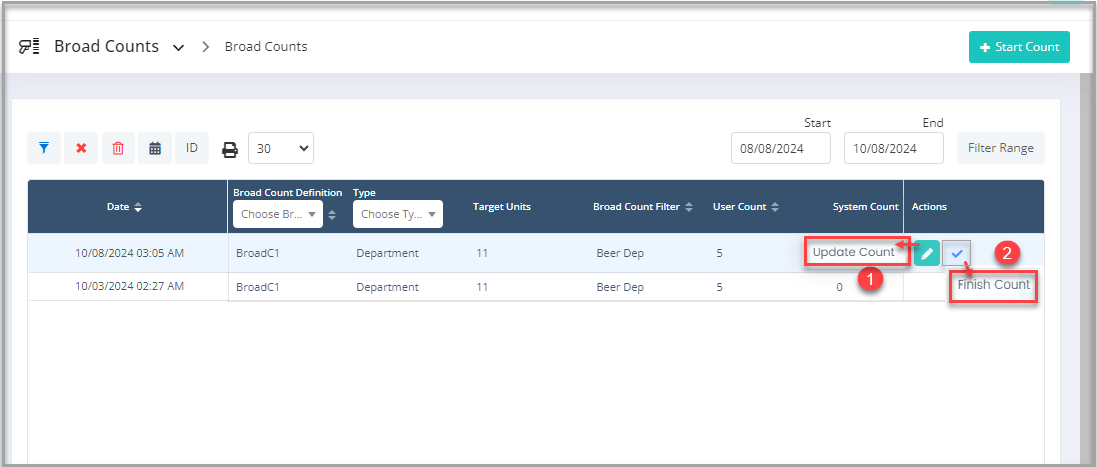Open the page size dropdown showing 30
Image resolution: width=1097 pixels, height=467 pixels.
click(x=281, y=148)
